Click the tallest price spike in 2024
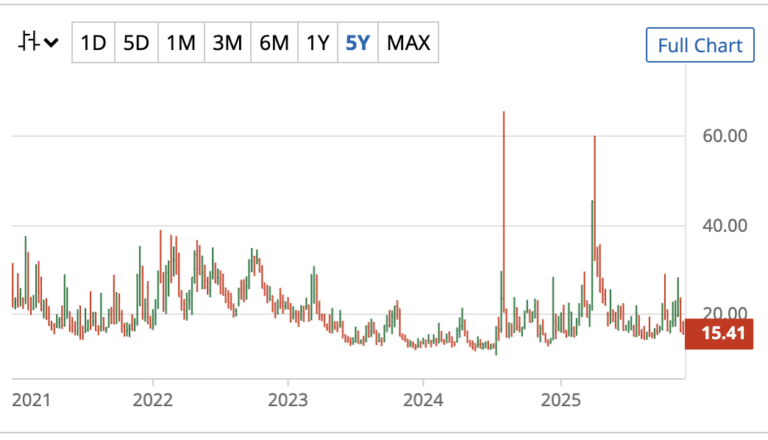This screenshot has width=768, height=440. (x=503, y=200)
